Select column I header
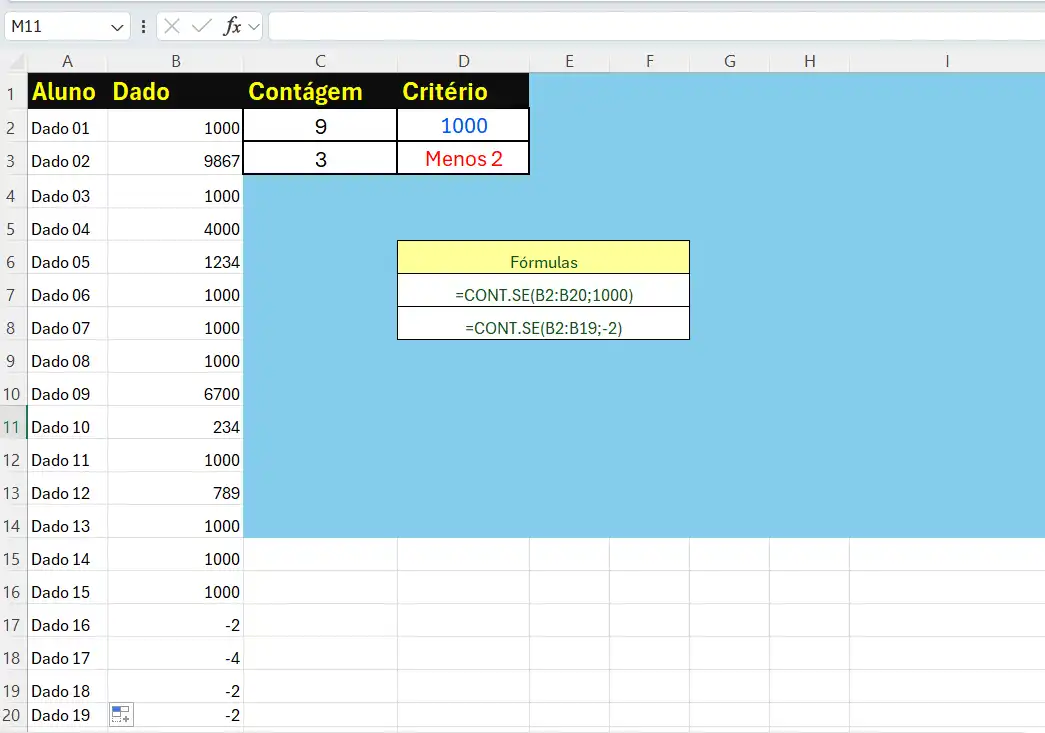This screenshot has width=1045, height=733. pos(946,61)
